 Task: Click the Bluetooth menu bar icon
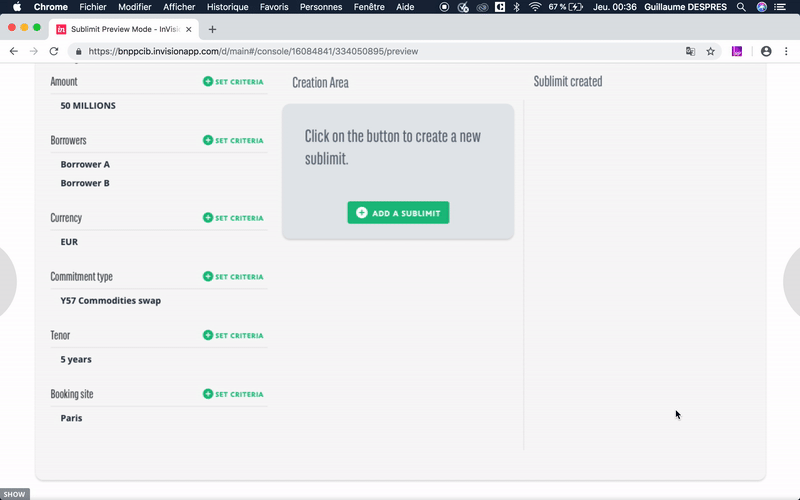516,7
